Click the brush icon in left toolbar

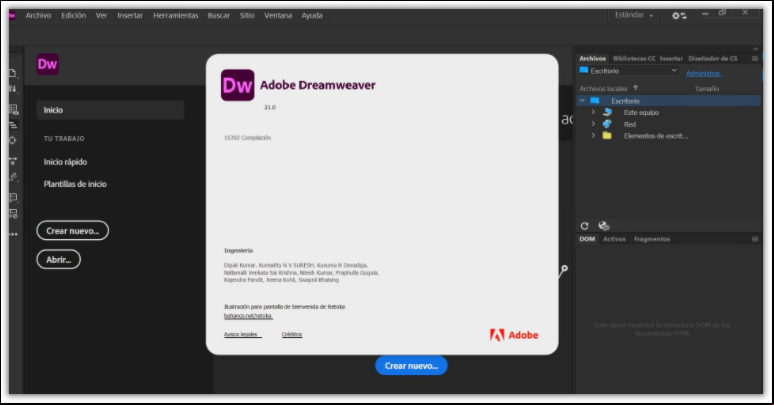tap(13, 177)
